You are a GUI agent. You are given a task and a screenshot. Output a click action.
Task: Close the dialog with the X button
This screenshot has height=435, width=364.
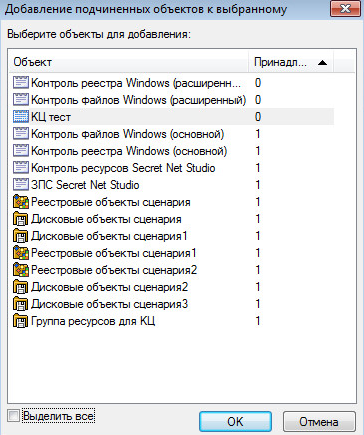[345, 8]
